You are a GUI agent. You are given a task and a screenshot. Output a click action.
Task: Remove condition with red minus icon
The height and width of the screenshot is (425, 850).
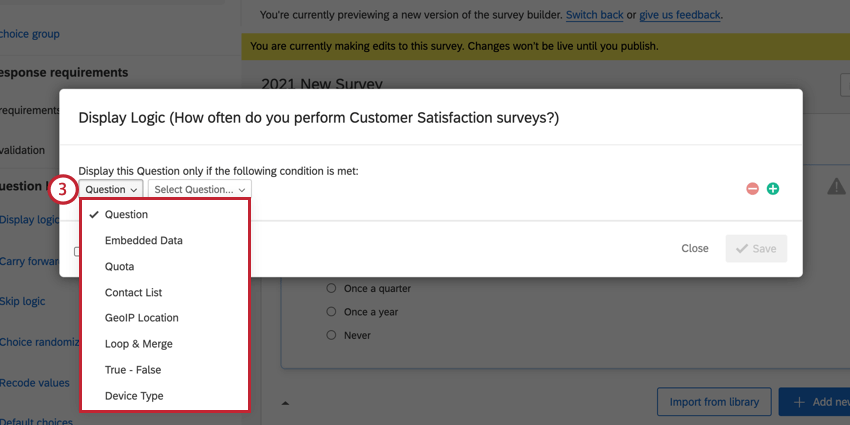[x=752, y=189]
